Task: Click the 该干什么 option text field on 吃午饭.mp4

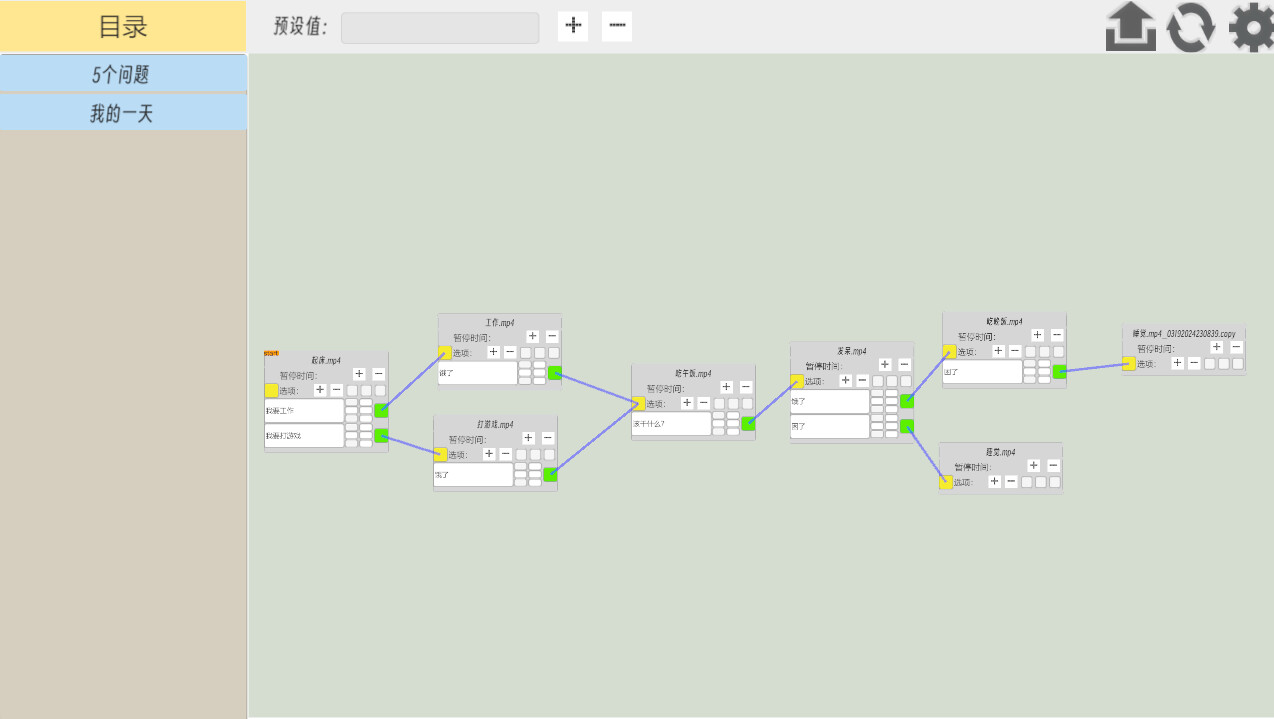Action: (x=672, y=423)
